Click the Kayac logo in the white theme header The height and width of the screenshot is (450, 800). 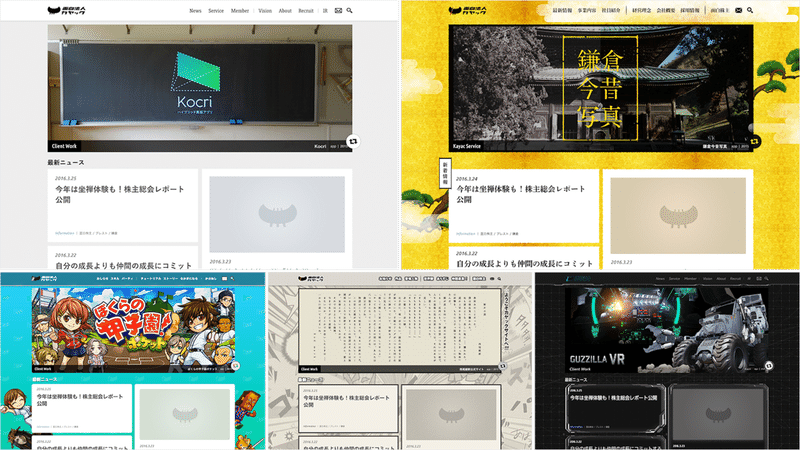(66, 10)
